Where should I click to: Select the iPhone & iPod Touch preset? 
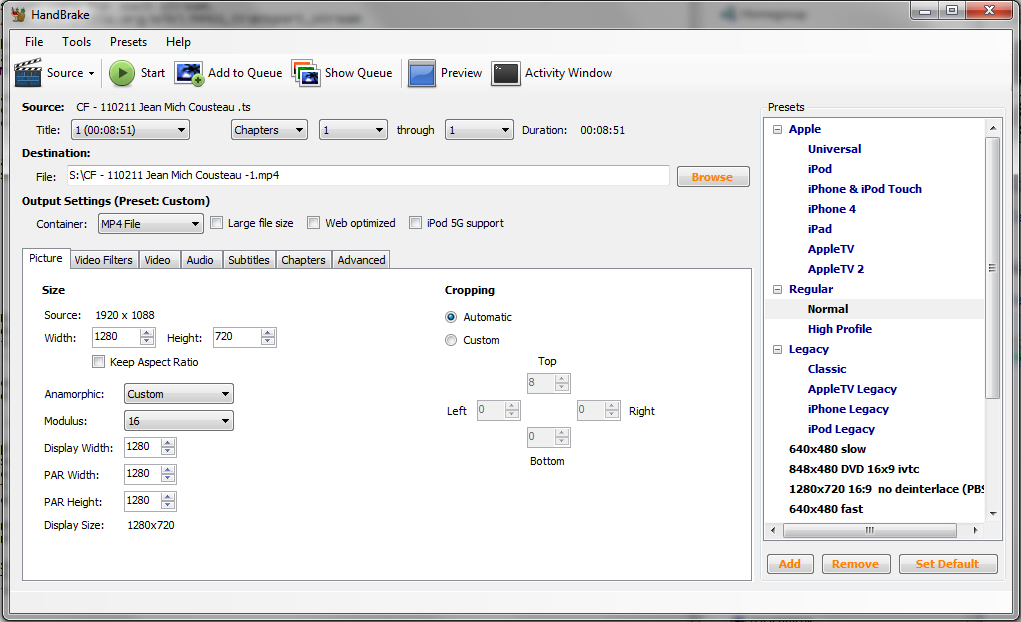[865, 189]
